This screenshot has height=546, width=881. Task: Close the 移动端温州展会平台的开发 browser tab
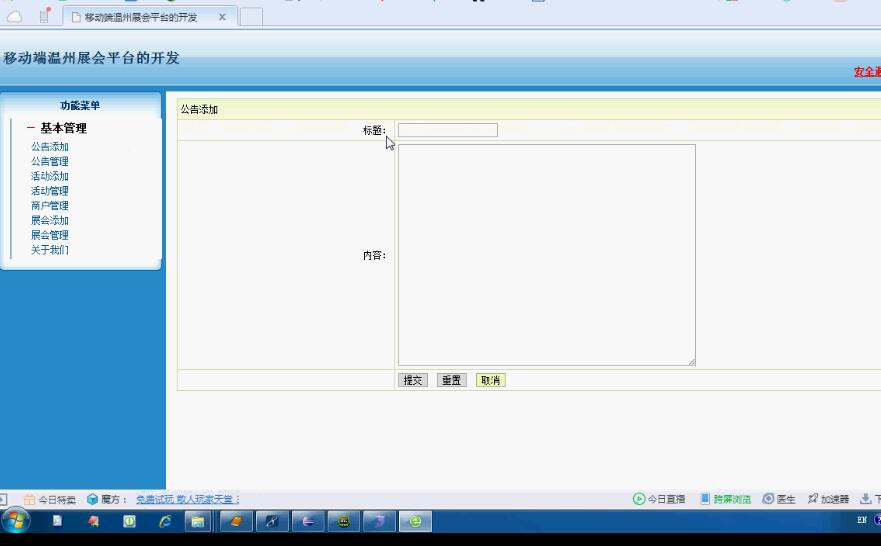tap(222, 17)
